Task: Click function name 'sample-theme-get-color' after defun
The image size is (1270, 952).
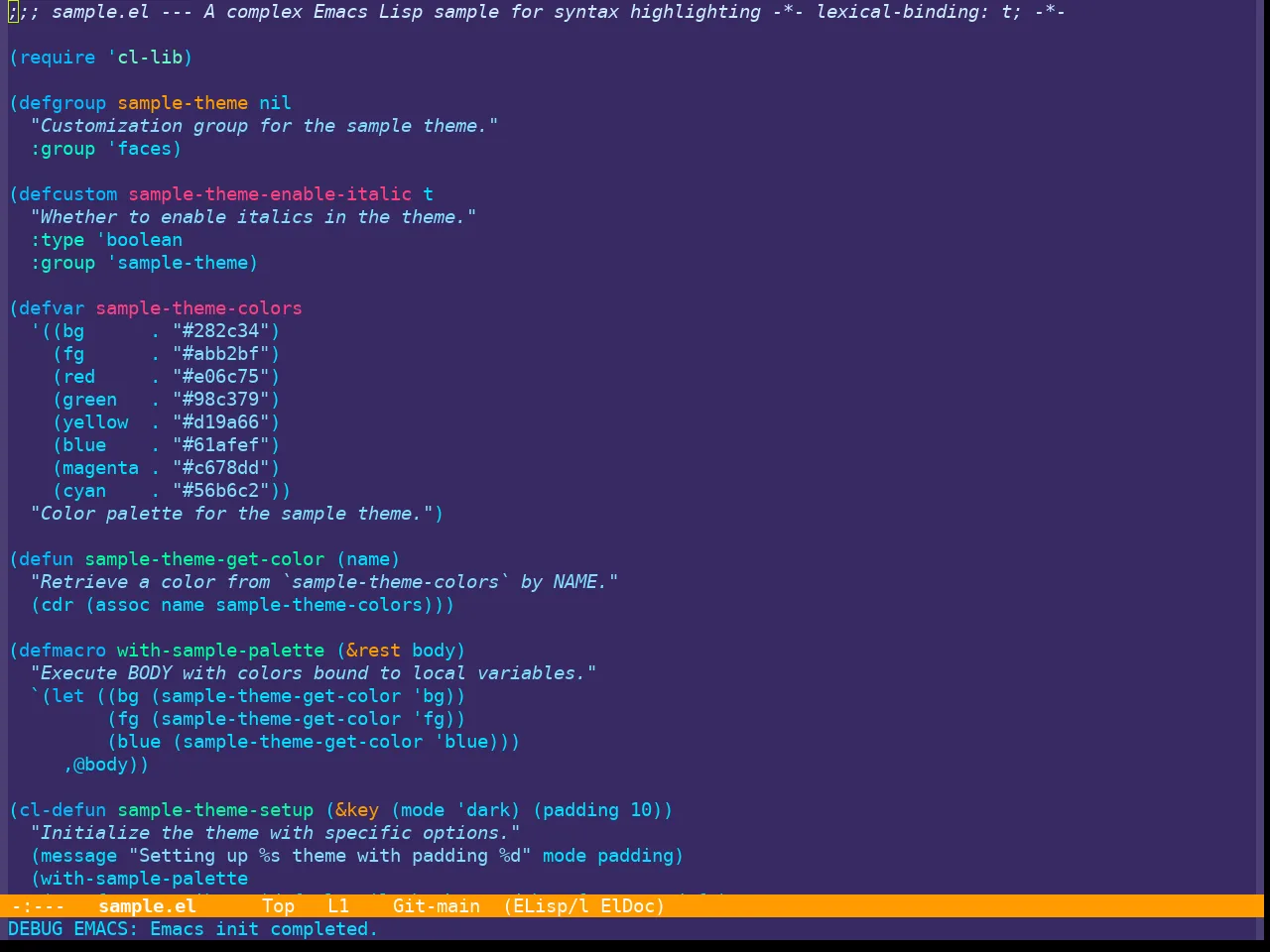Action: tap(204, 559)
